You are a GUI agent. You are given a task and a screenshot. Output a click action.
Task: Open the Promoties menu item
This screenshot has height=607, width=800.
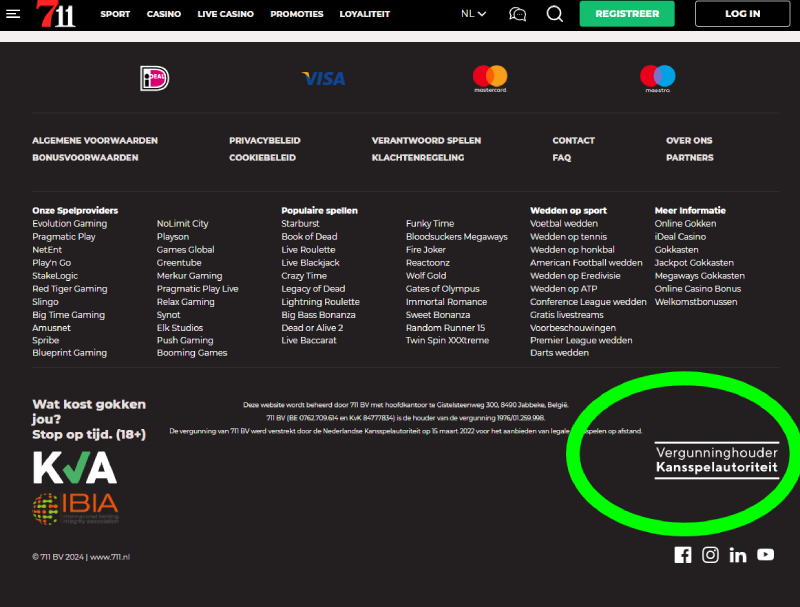click(297, 14)
